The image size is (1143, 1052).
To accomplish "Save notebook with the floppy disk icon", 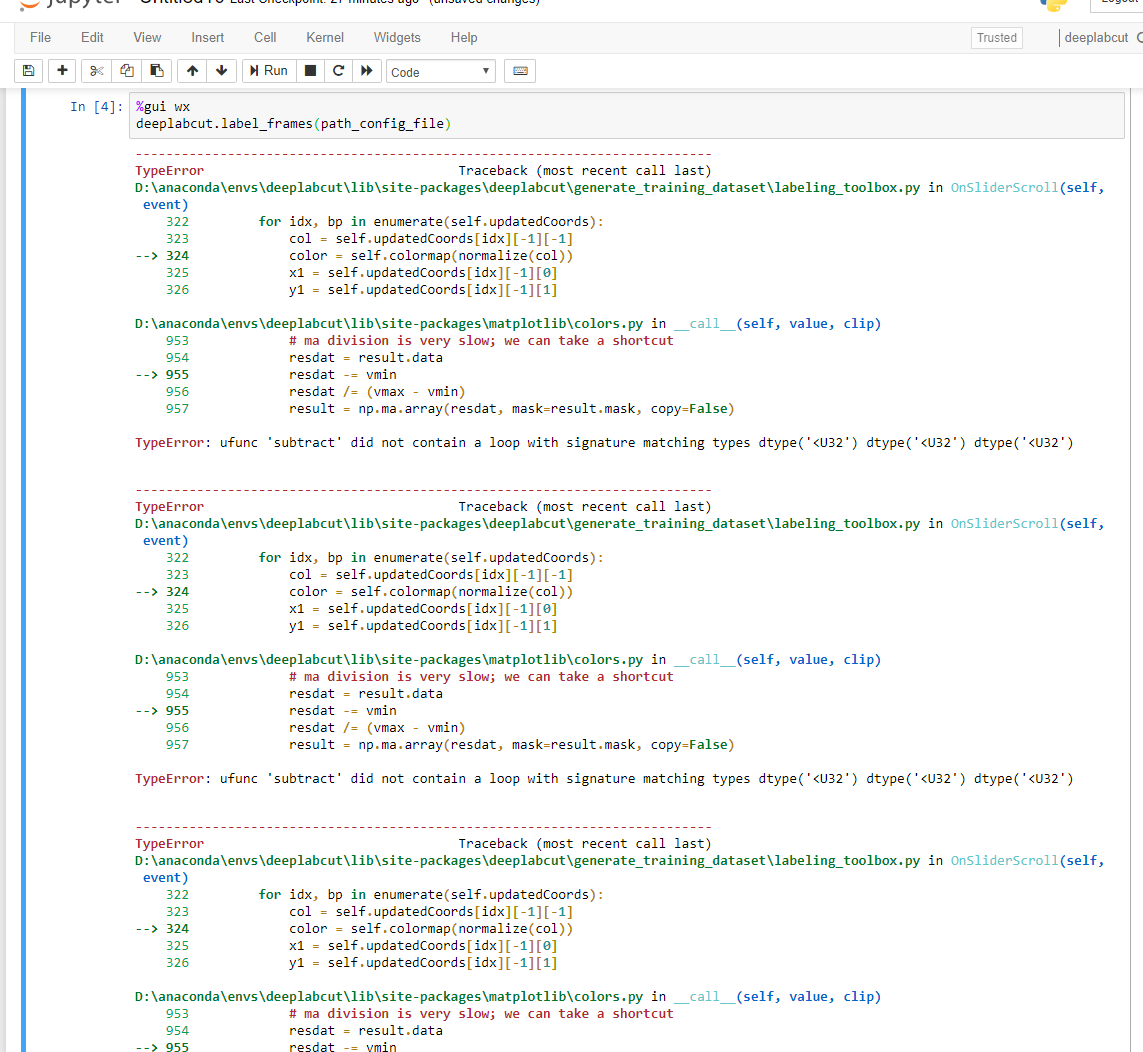I will pyautogui.click(x=28, y=71).
